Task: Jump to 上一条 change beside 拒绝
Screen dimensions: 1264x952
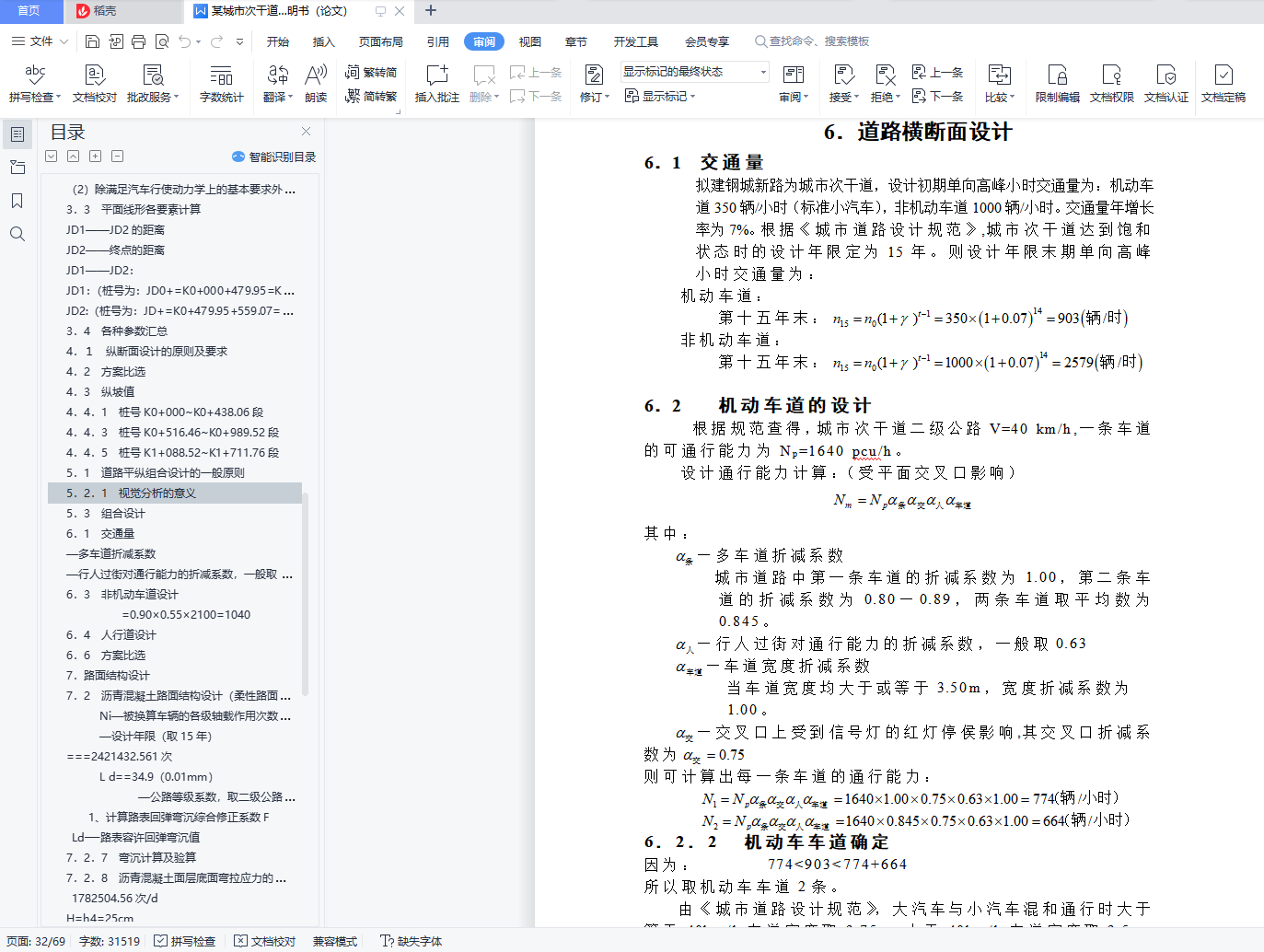Action: (x=937, y=72)
